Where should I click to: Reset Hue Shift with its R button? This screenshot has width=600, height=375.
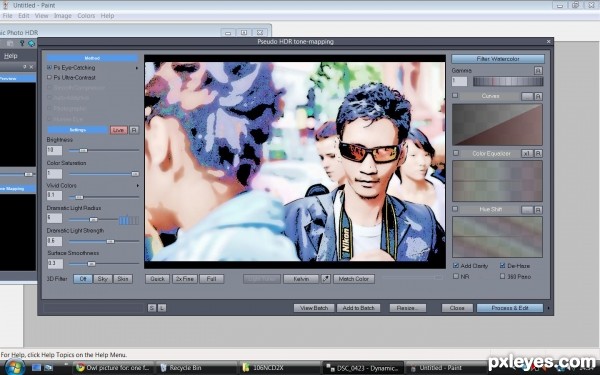(538, 210)
